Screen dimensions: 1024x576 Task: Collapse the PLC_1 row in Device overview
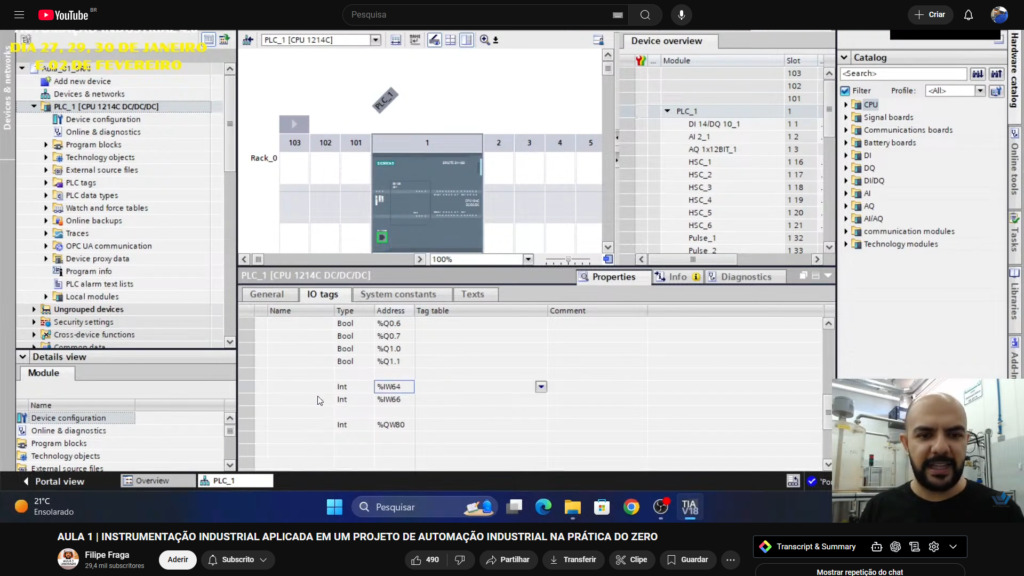[667, 111]
